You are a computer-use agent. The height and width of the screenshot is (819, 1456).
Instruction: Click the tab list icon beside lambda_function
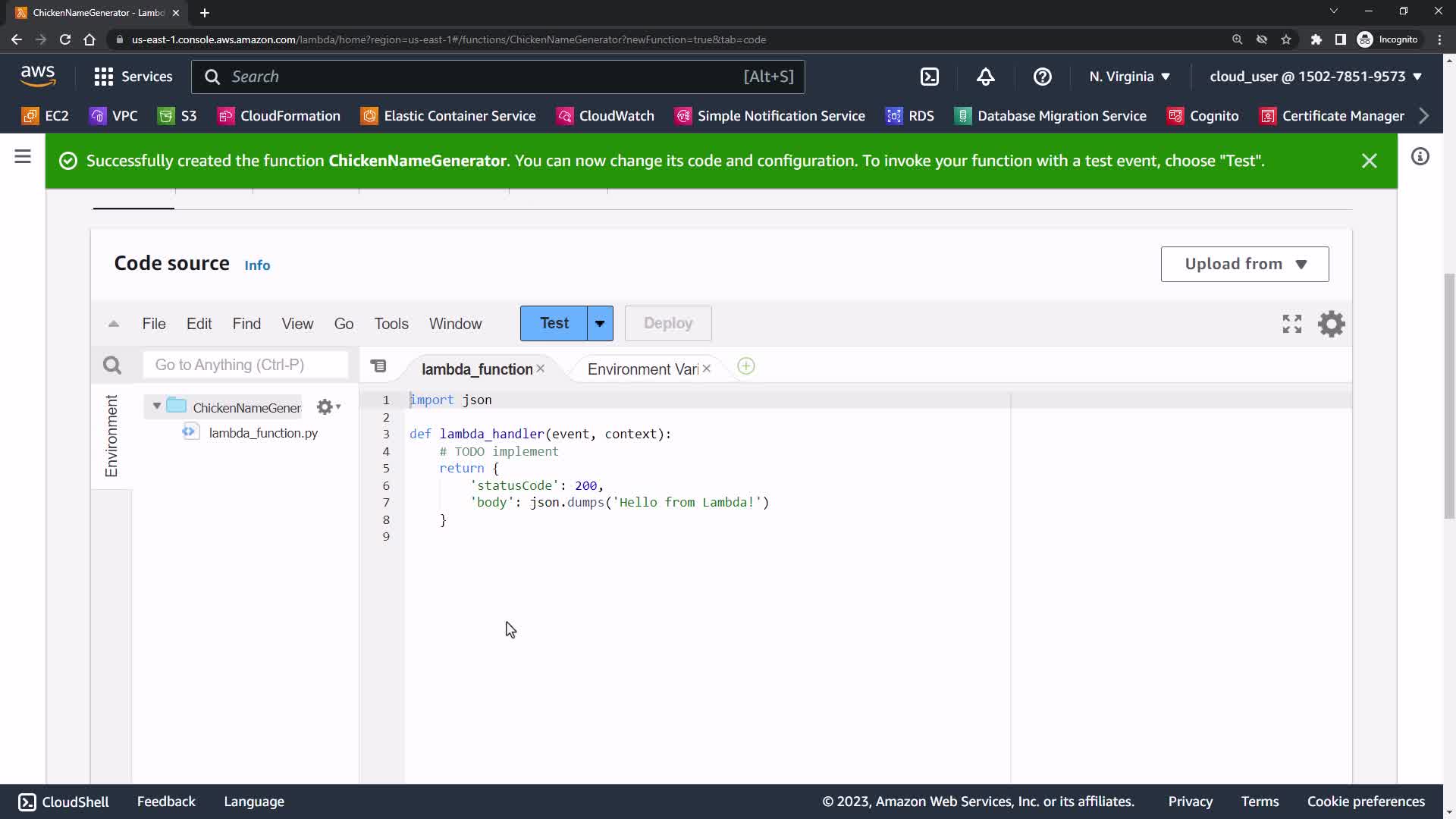click(378, 366)
